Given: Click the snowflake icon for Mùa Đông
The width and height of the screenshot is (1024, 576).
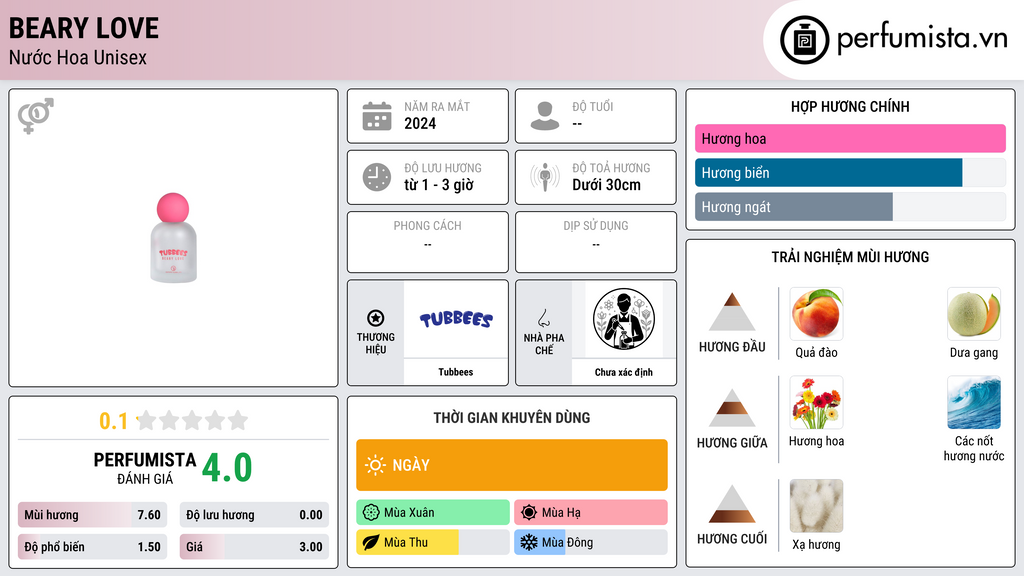Looking at the screenshot, I should pos(529,542).
